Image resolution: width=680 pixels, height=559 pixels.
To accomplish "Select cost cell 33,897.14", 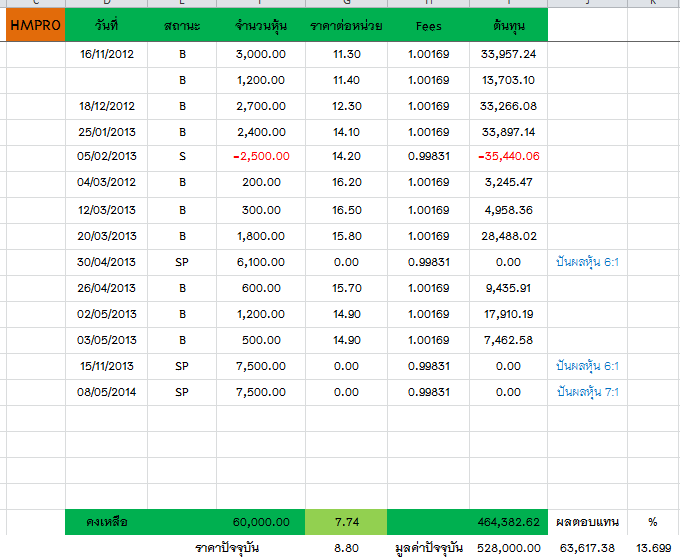I will point(509,132).
